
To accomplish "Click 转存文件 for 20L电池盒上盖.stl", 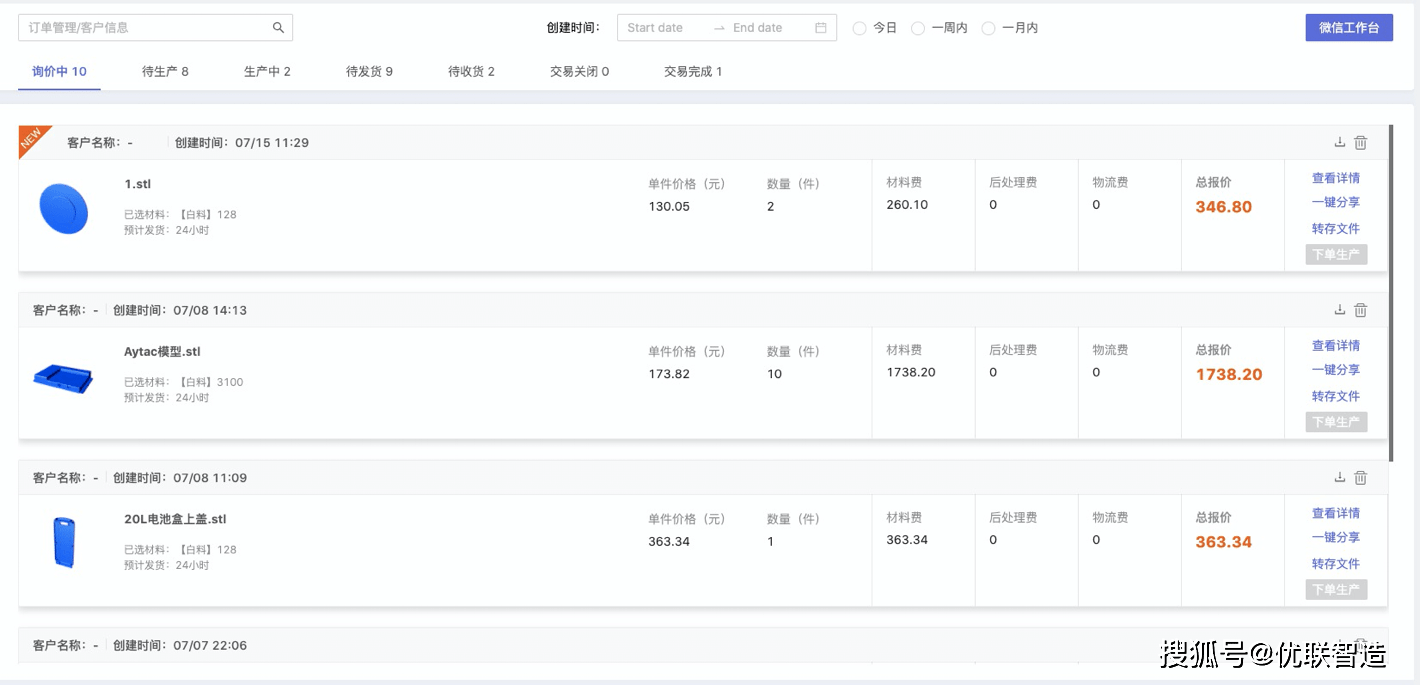I will click(x=1336, y=564).
